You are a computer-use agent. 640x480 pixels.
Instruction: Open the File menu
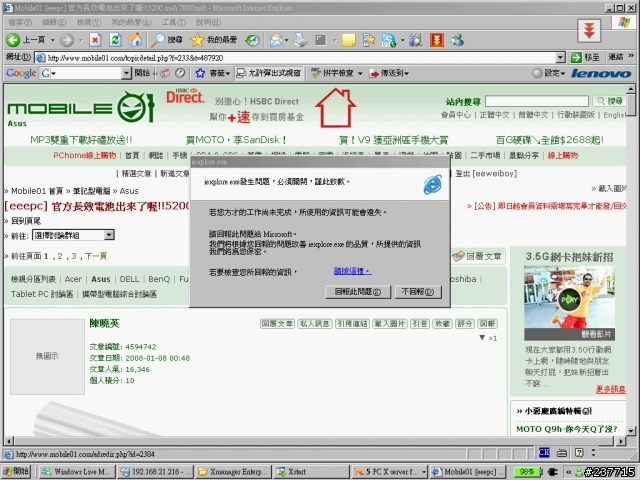(x=20, y=22)
